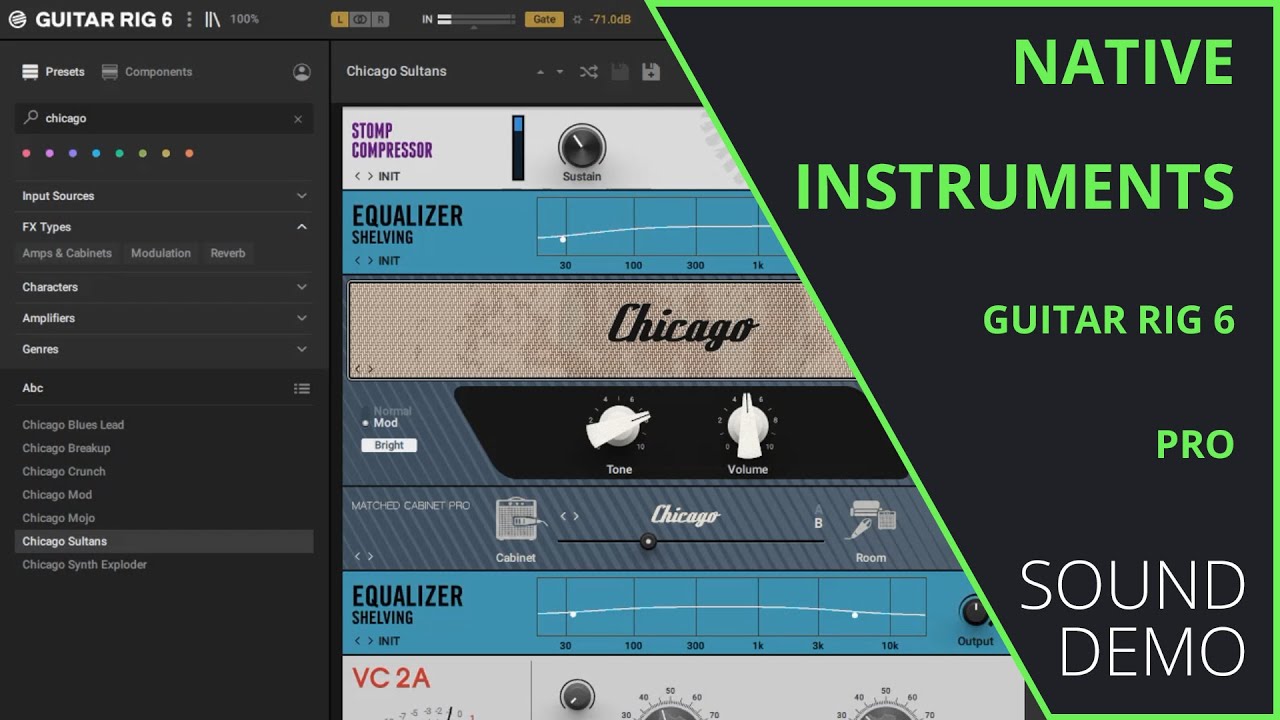Toggle the browser library sidebar icon
The image size is (1280, 720).
[212, 19]
